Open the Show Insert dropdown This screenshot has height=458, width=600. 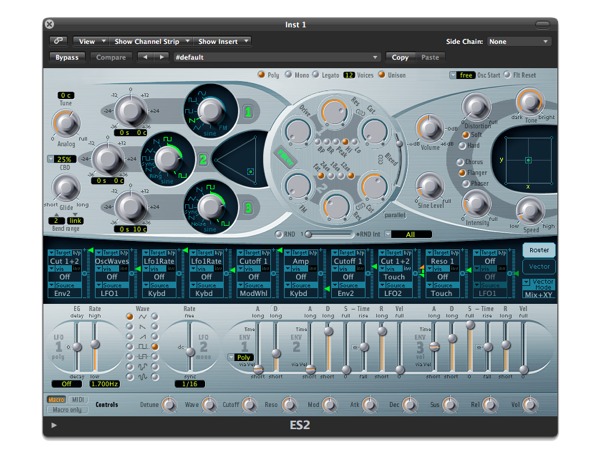(x=222, y=41)
